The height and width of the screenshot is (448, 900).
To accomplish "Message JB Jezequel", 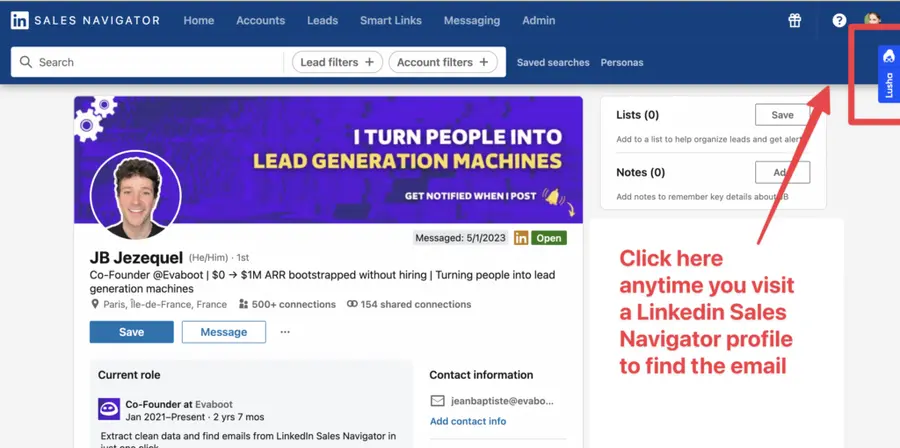I will coord(224,332).
